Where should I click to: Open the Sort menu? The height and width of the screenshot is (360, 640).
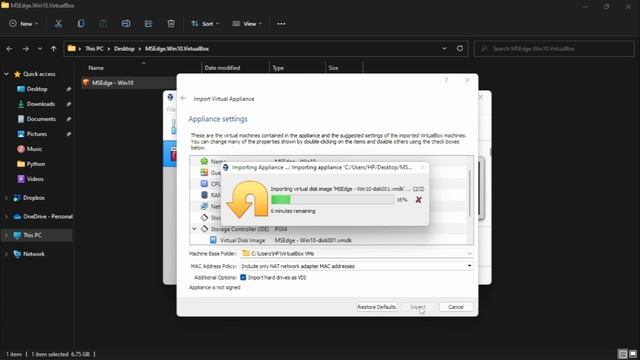coord(205,24)
